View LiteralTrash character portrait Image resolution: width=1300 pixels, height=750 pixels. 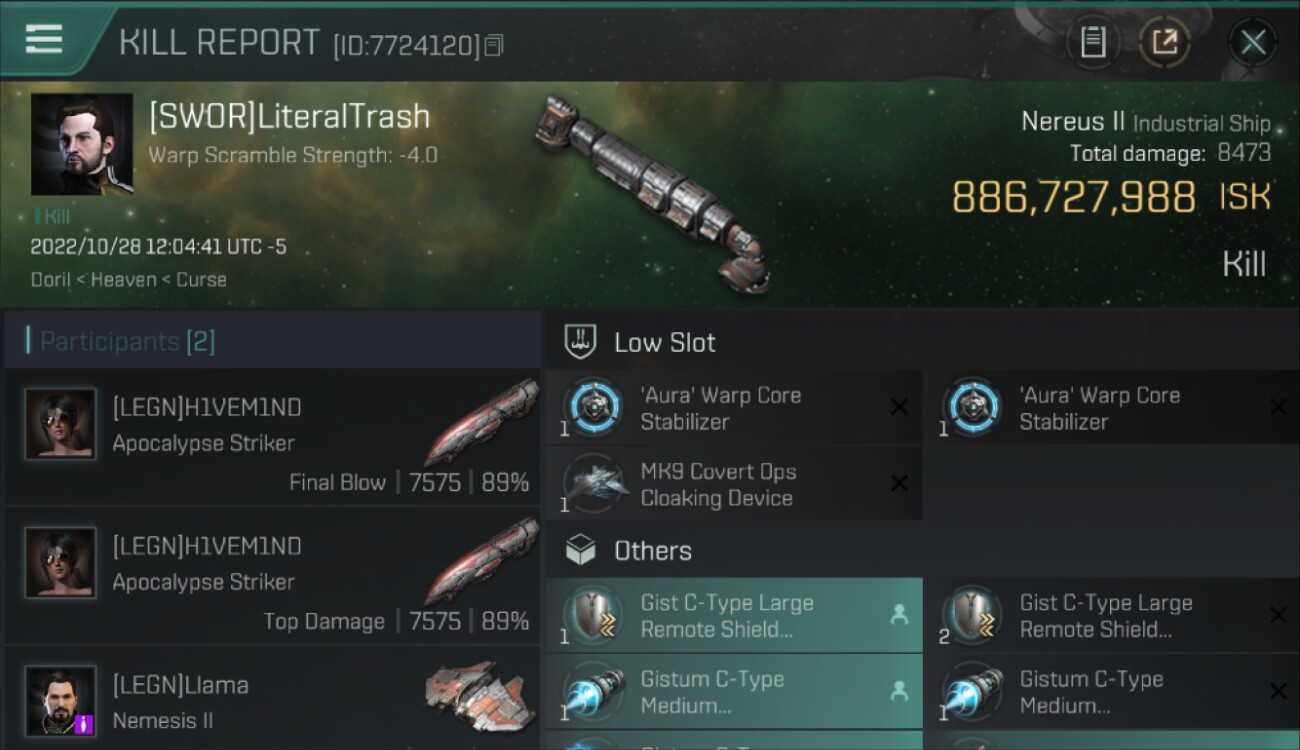pyautogui.click(x=82, y=145)
